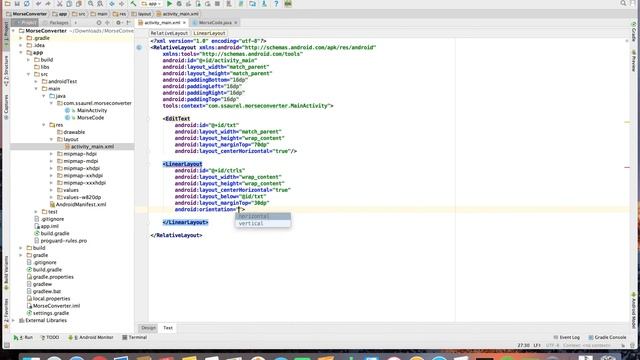
Task: Click the layout file gutter icon beside RelativeLayout
Action: 139,48
